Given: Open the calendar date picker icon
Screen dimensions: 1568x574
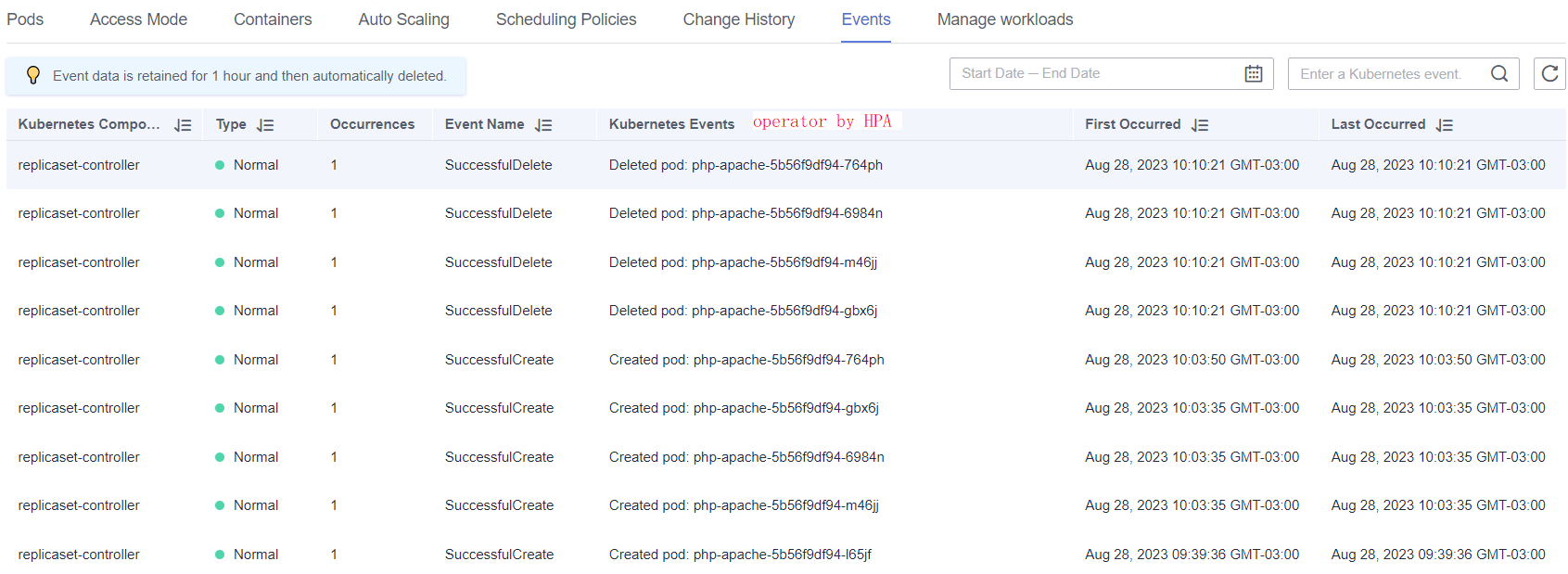Looking at the screenshot, I should tap(1253, 74).
